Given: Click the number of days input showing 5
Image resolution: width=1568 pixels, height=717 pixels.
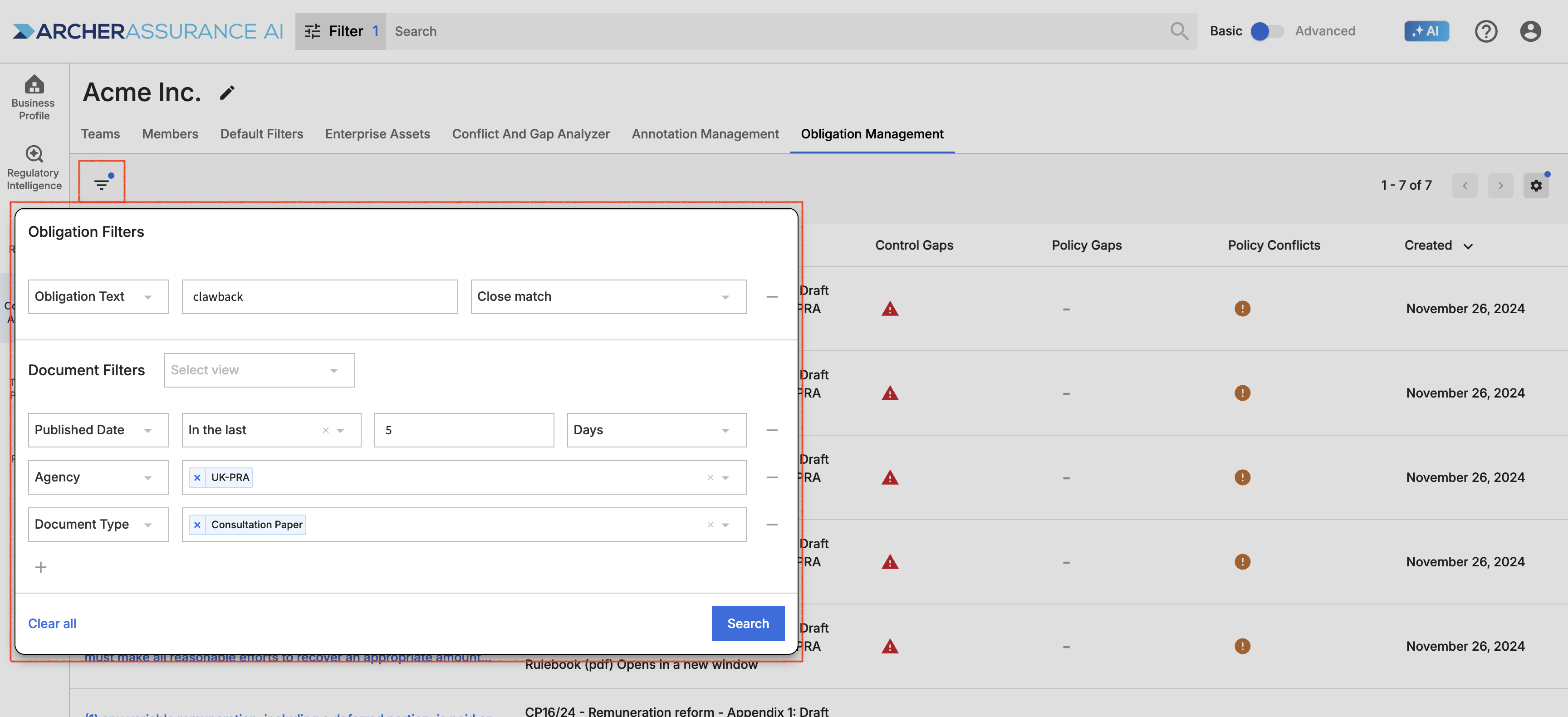Looking at the screenshot, I should 464,430.
